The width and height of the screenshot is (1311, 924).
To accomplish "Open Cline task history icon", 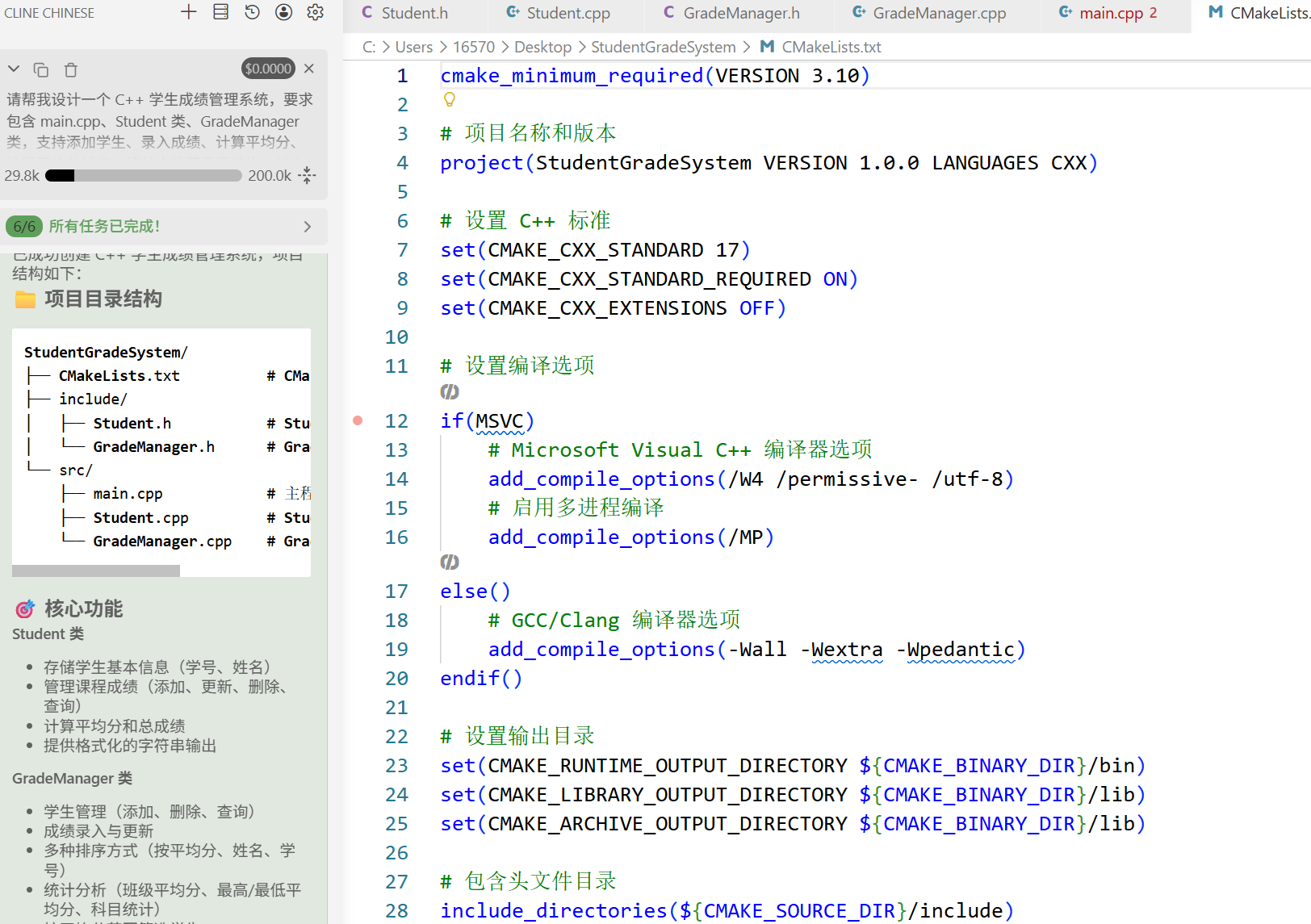I will [252, 12].
